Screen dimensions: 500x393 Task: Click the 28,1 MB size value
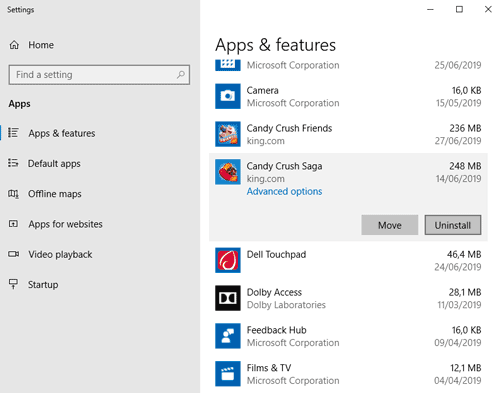465,292
